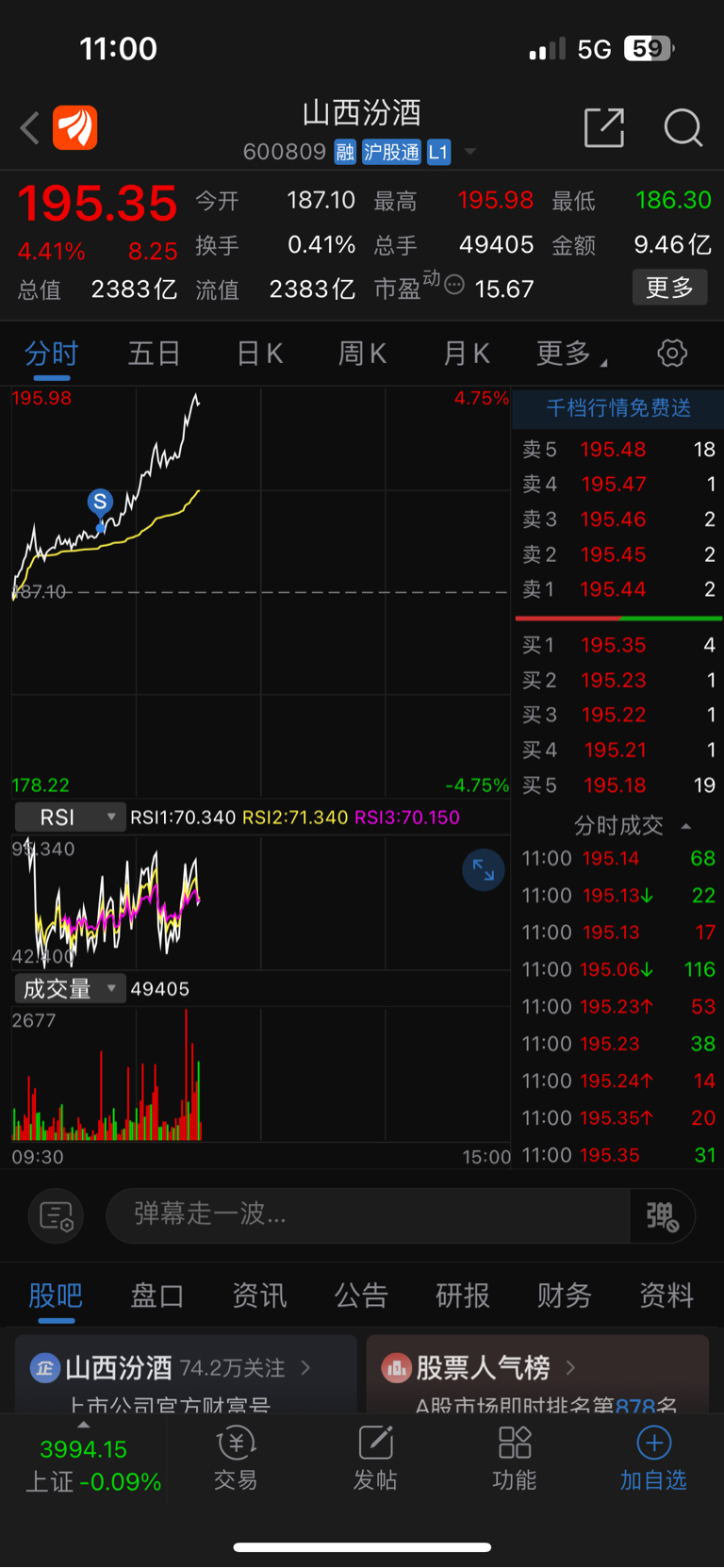Image resolution: width=724 pixels, height=1568 pixels.
Task: Tap the 上证 3994.15 index value
Action: pyautogui.click(x=83, y=1449)
